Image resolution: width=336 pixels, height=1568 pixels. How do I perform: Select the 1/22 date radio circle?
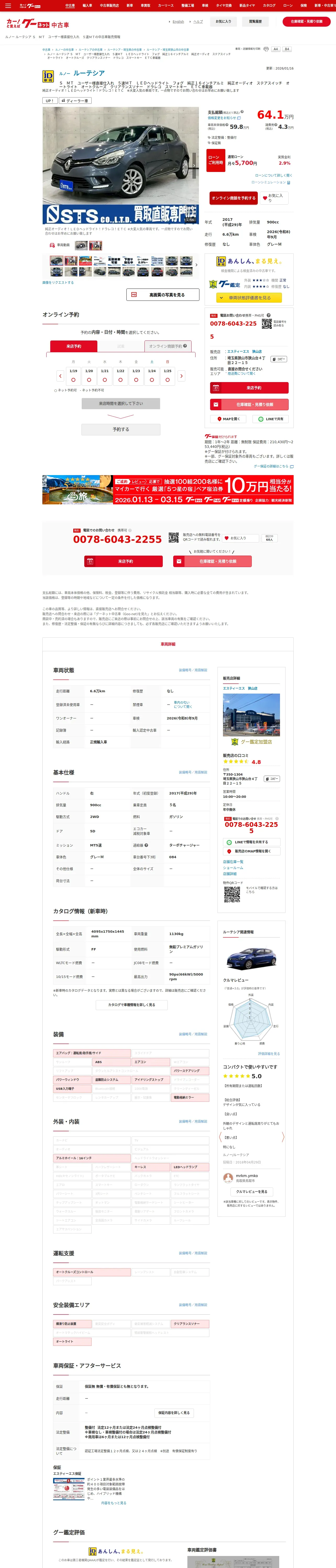point(120,379)
